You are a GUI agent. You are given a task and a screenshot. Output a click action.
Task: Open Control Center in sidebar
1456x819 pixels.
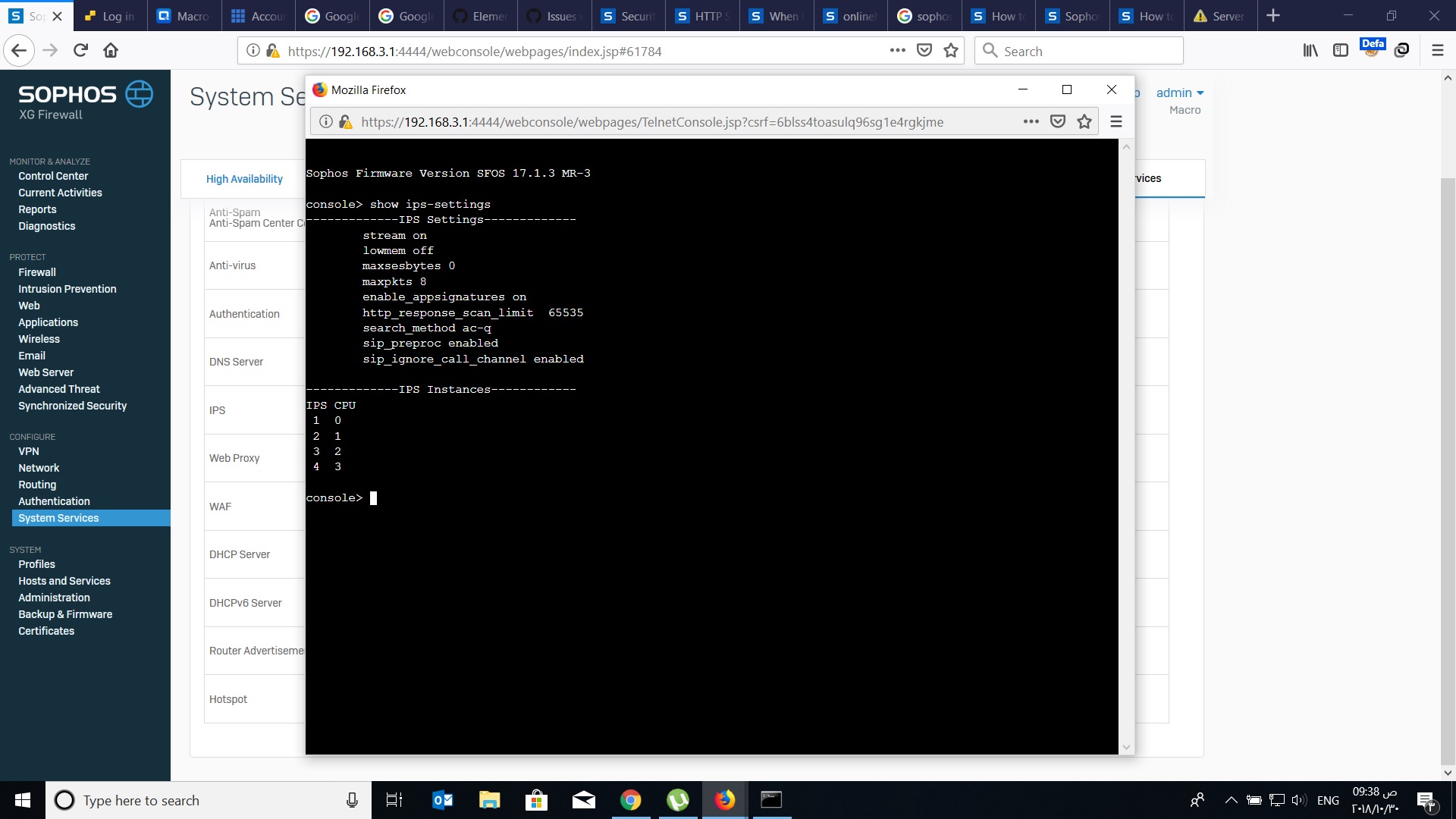(x=53, y=176)
